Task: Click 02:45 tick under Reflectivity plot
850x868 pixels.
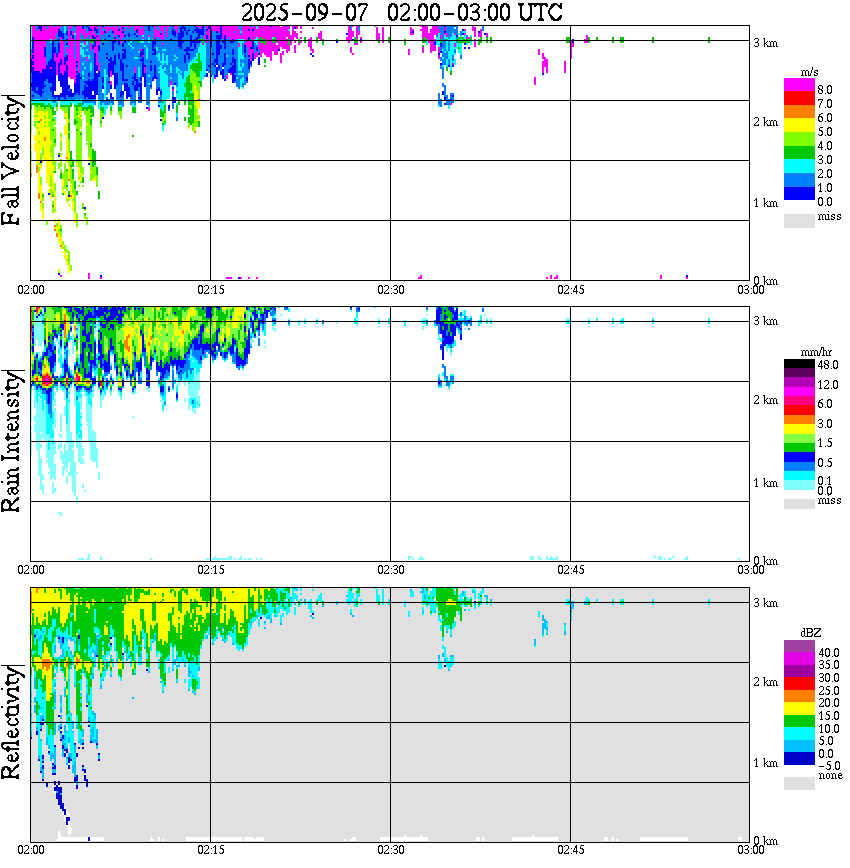Action: point(571,849)
